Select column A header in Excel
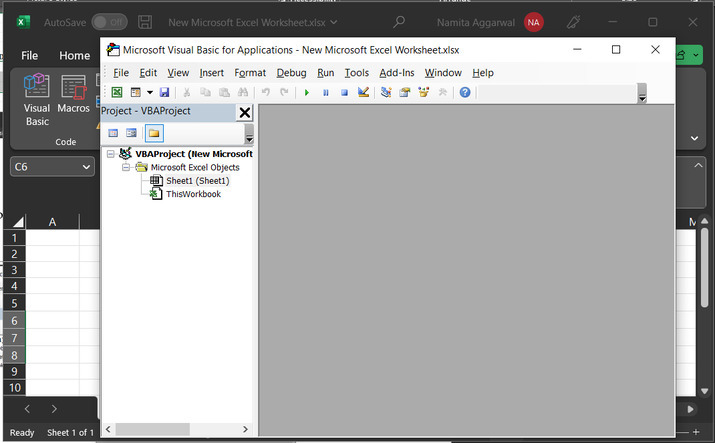The image size is (715, 443). point(52,222)
